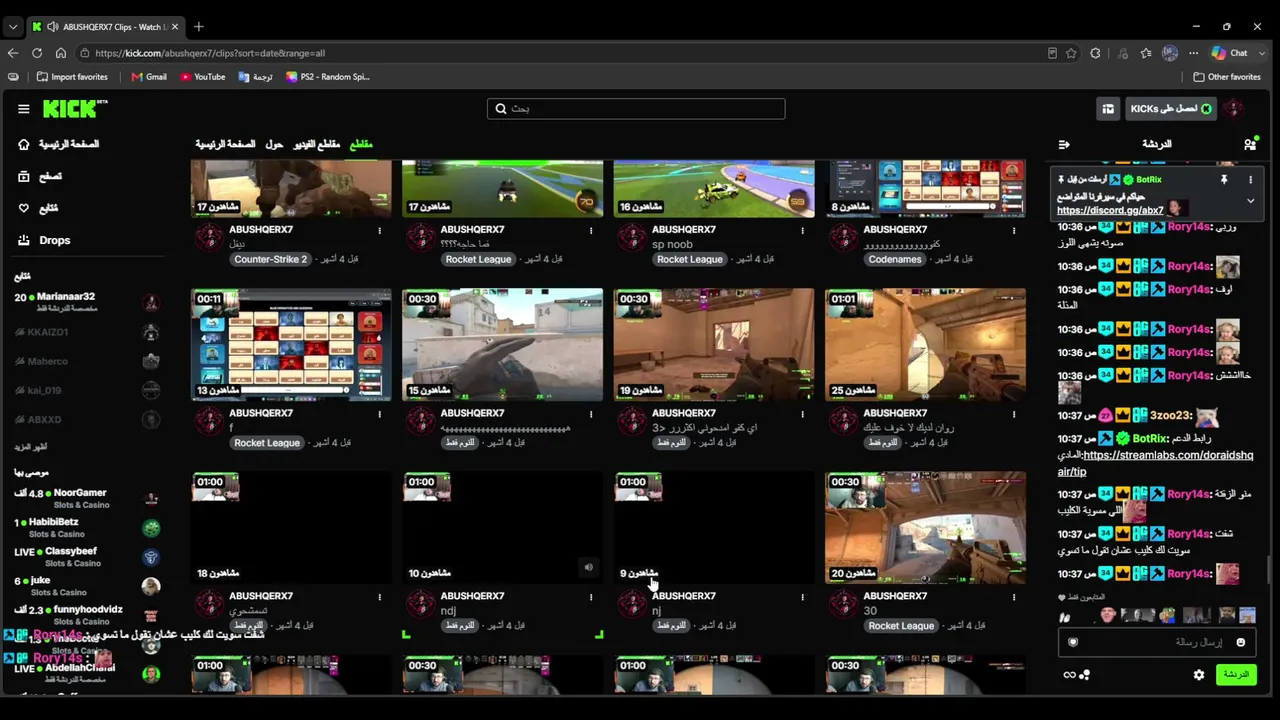This screenshot has width=1280, height=720.
Task: Open the Gmail bookmark
Action: 149,77
